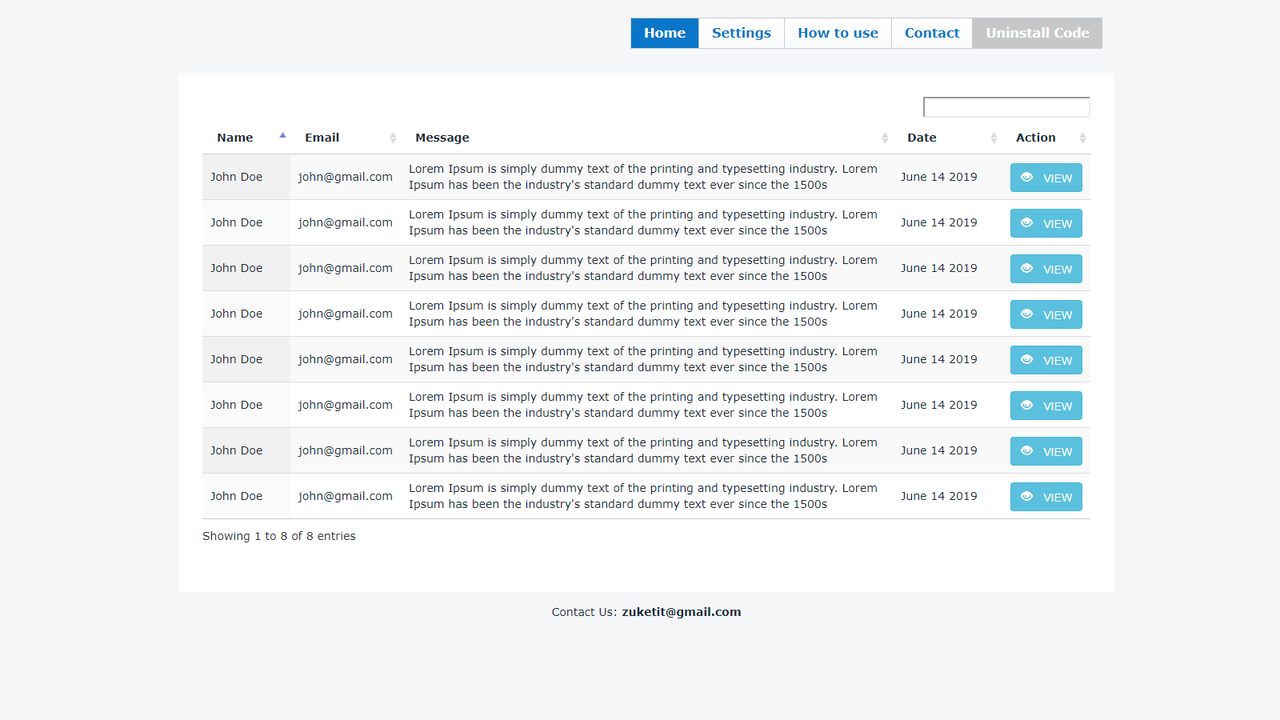Open the Home tab
The image size is (1280, 720).
point(665,33)
